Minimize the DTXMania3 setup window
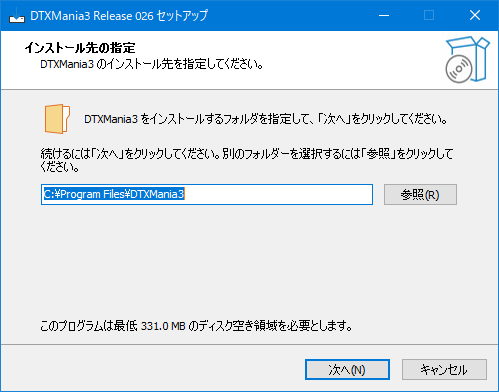The image size is (499, 392). [384, 15]
